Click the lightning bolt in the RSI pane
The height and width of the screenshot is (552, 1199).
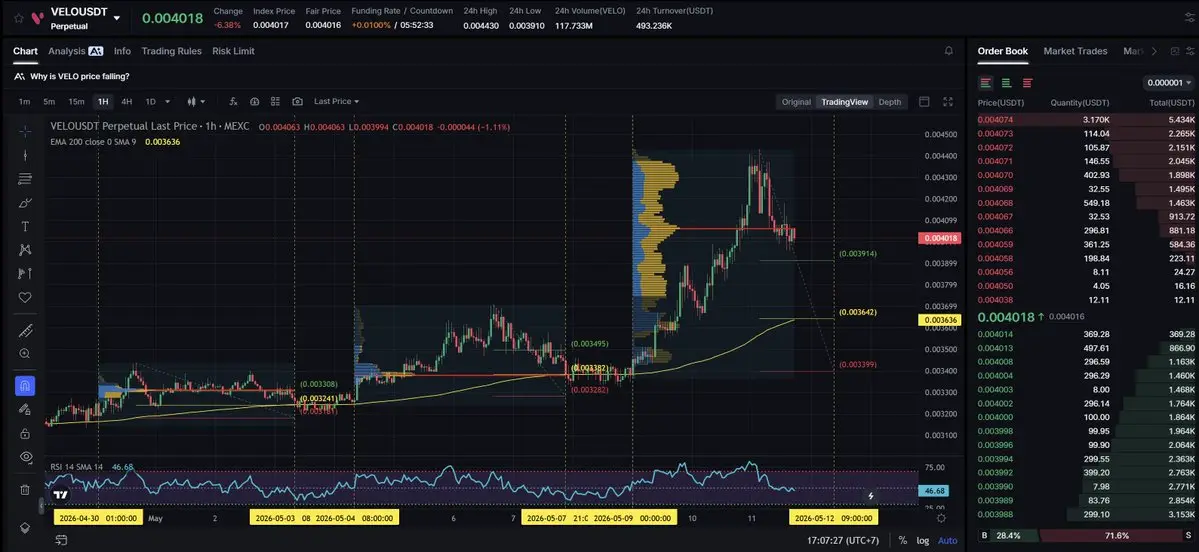click(x=870, y=495)
